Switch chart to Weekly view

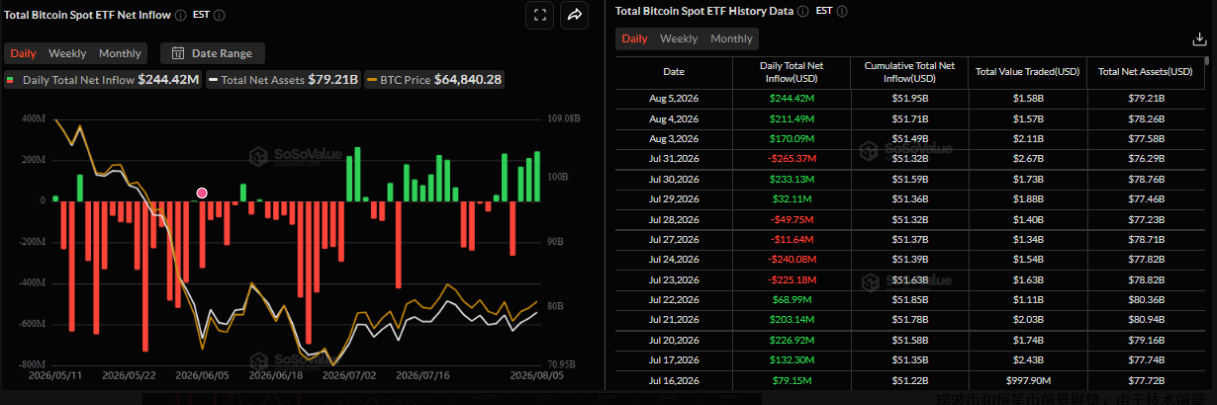click(x=68, y=53)
